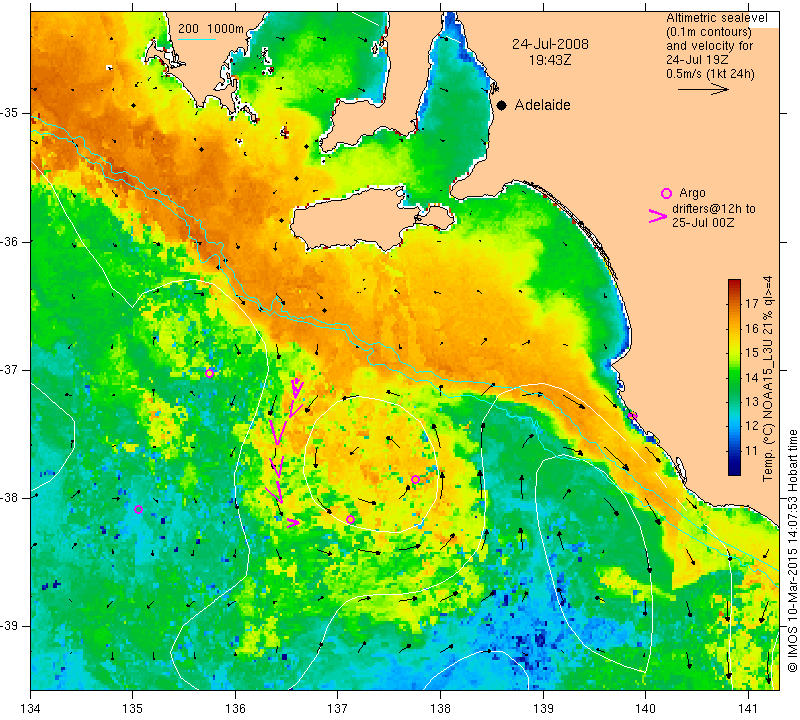Click the '0.5m/s (1kt 24h)' scale label
This screenshot has width=800, height=720.
point(710,74)
